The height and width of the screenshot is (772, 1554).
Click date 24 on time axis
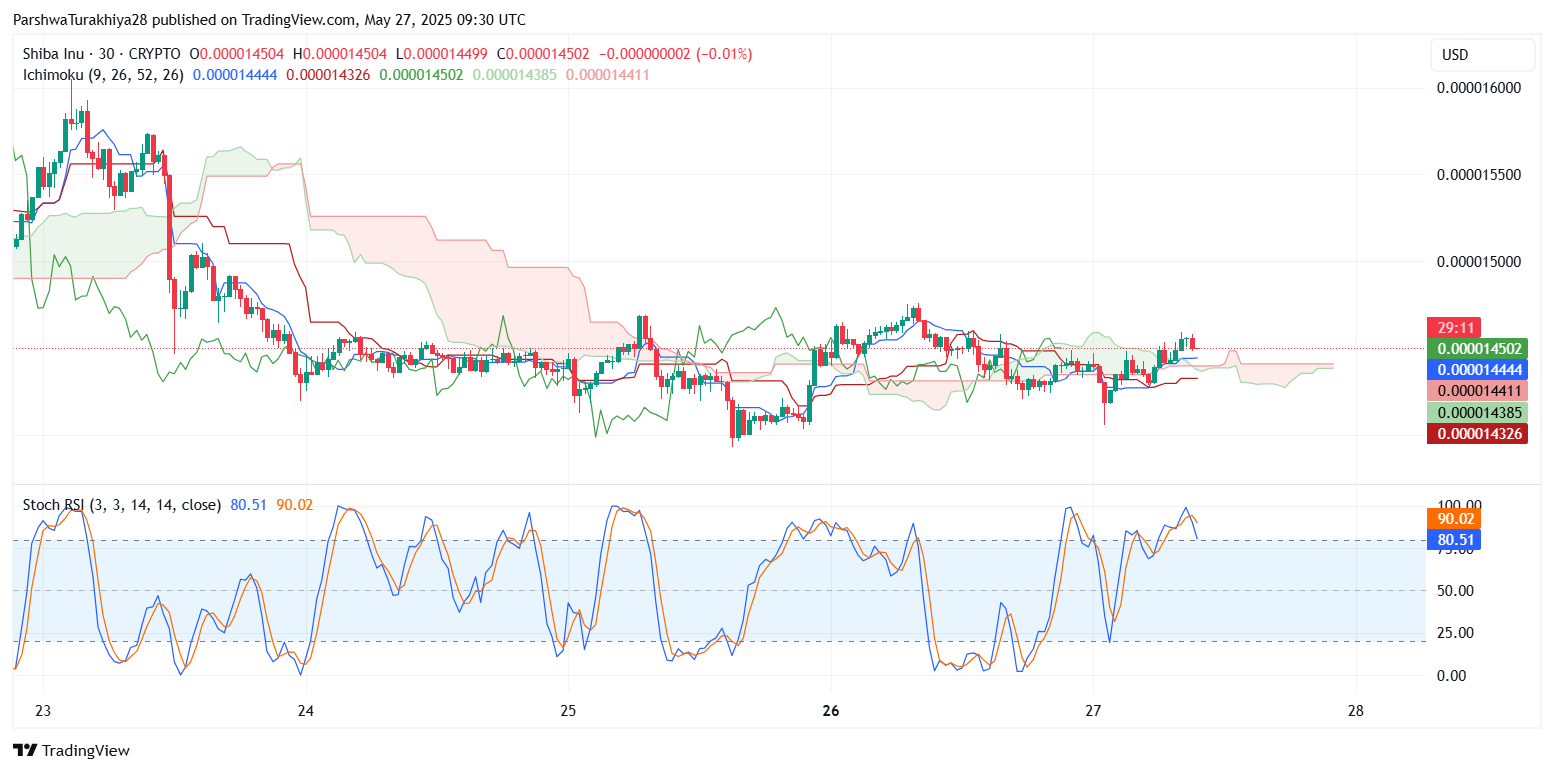coord(306,711)
